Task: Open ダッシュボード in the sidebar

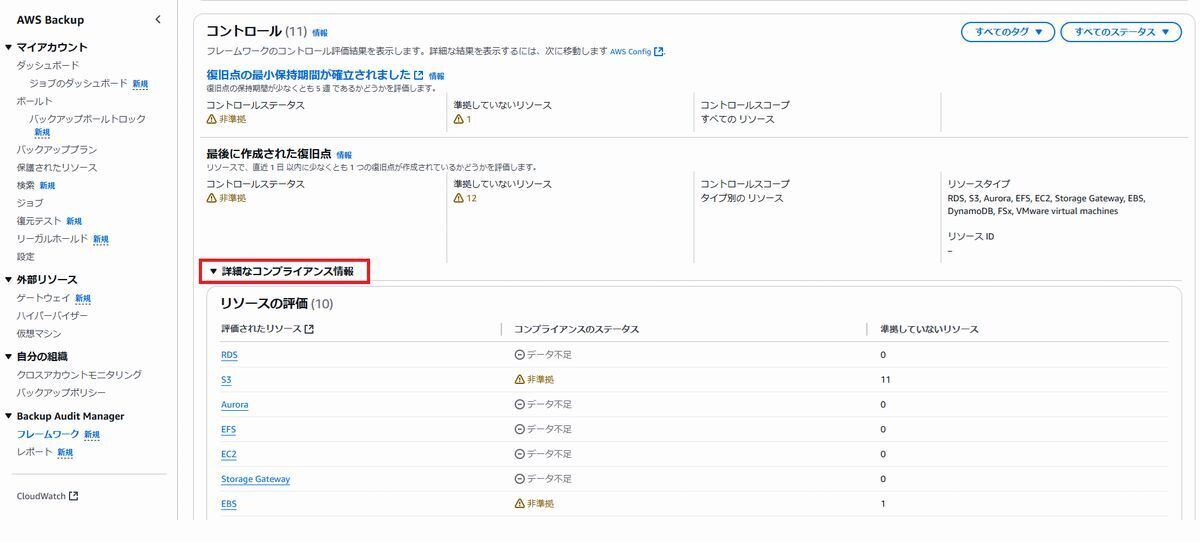Action: (48, 65)
